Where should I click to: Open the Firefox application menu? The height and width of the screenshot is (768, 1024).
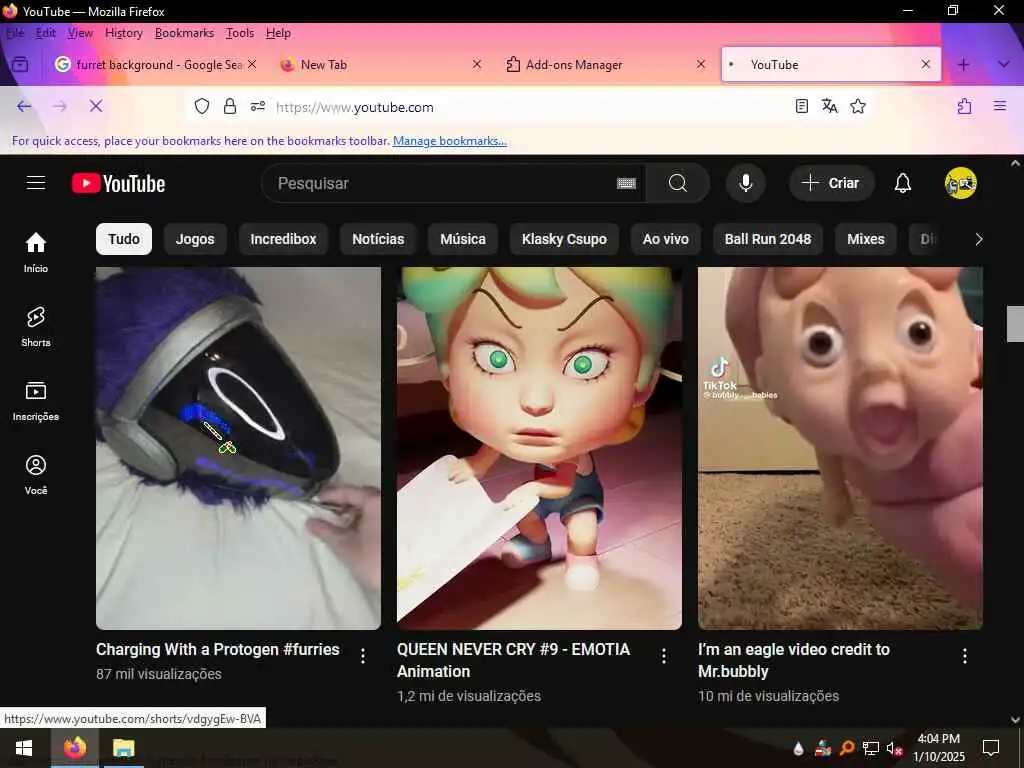tap(1000, 106)
